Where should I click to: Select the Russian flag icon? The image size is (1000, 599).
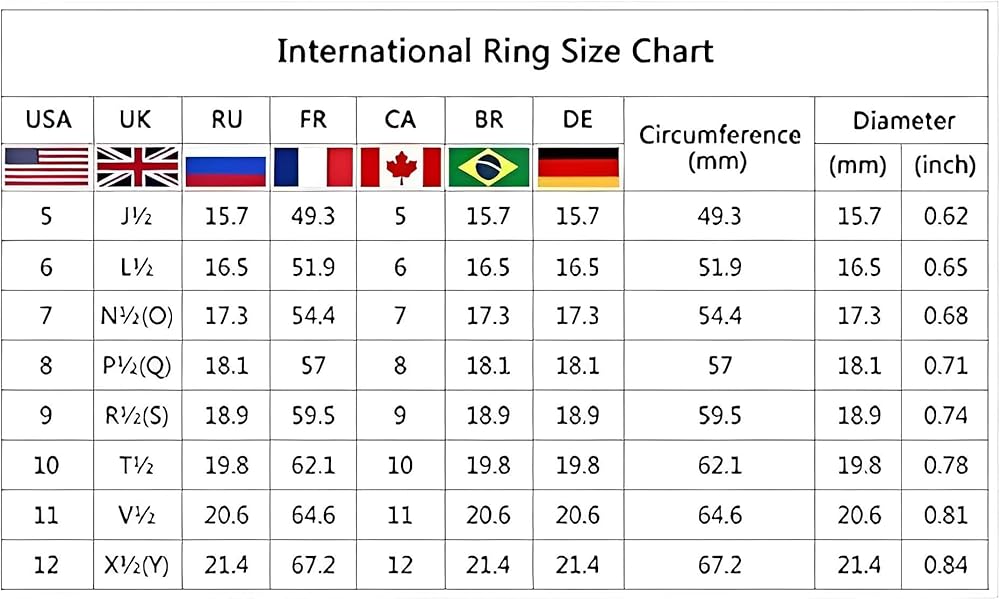coord(227,166)
